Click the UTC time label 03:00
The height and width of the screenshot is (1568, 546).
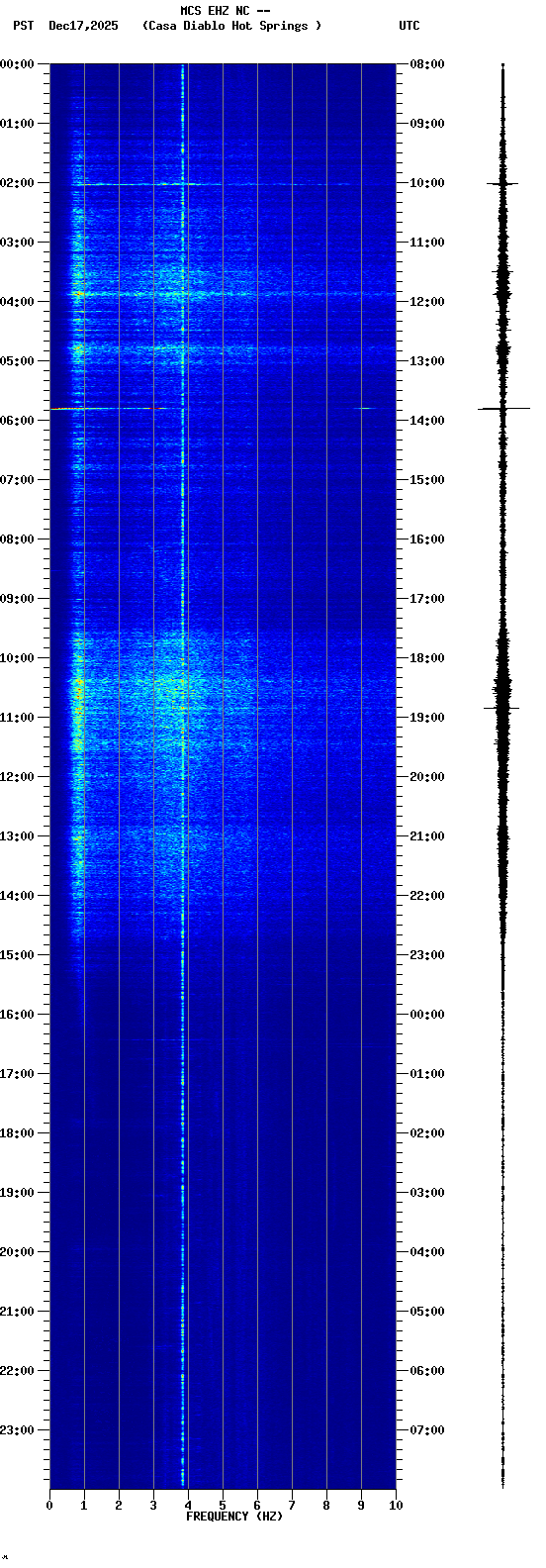click(427, 1193)
